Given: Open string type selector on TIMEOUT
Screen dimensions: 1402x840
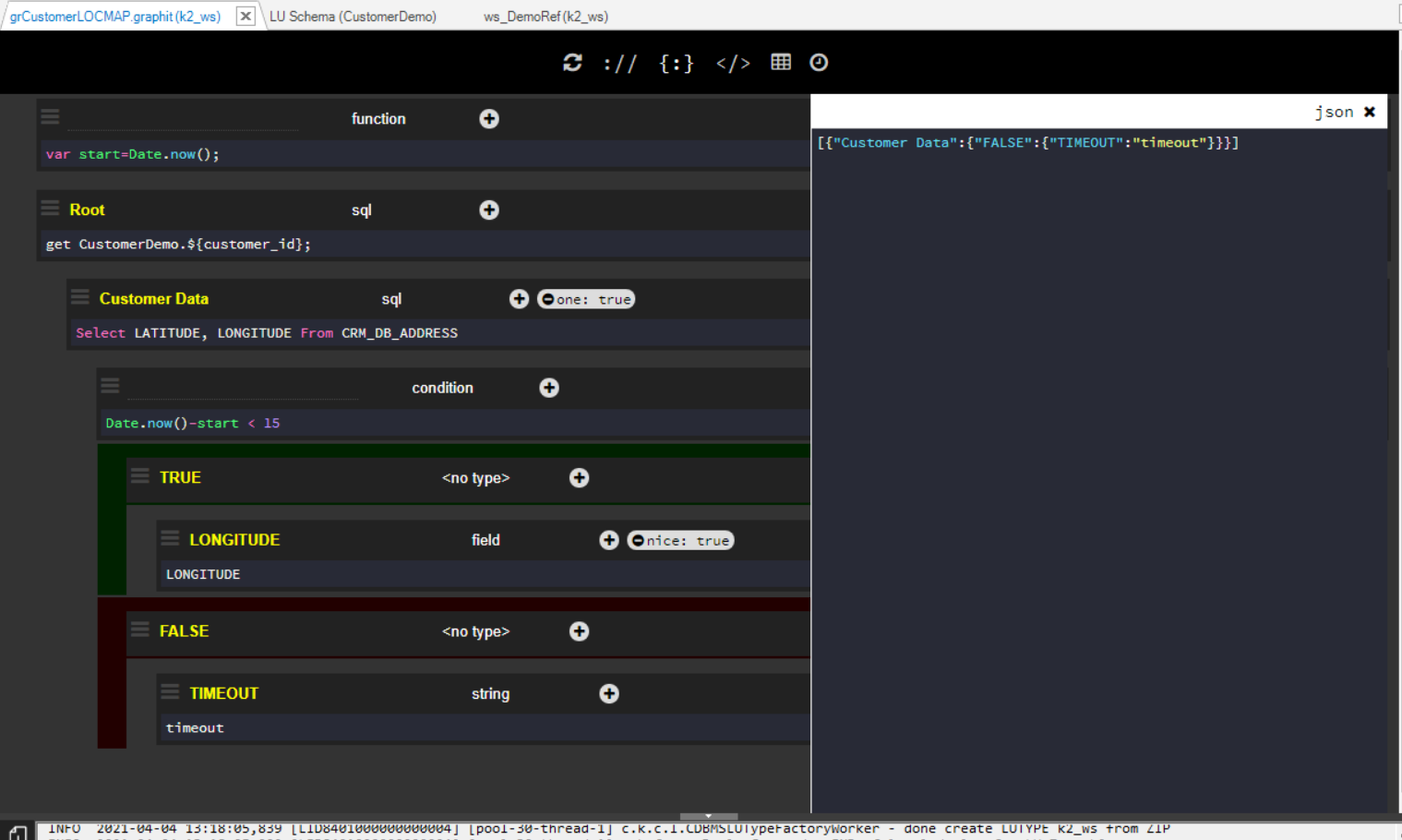Looking at the screenshot, I should 490,694.
